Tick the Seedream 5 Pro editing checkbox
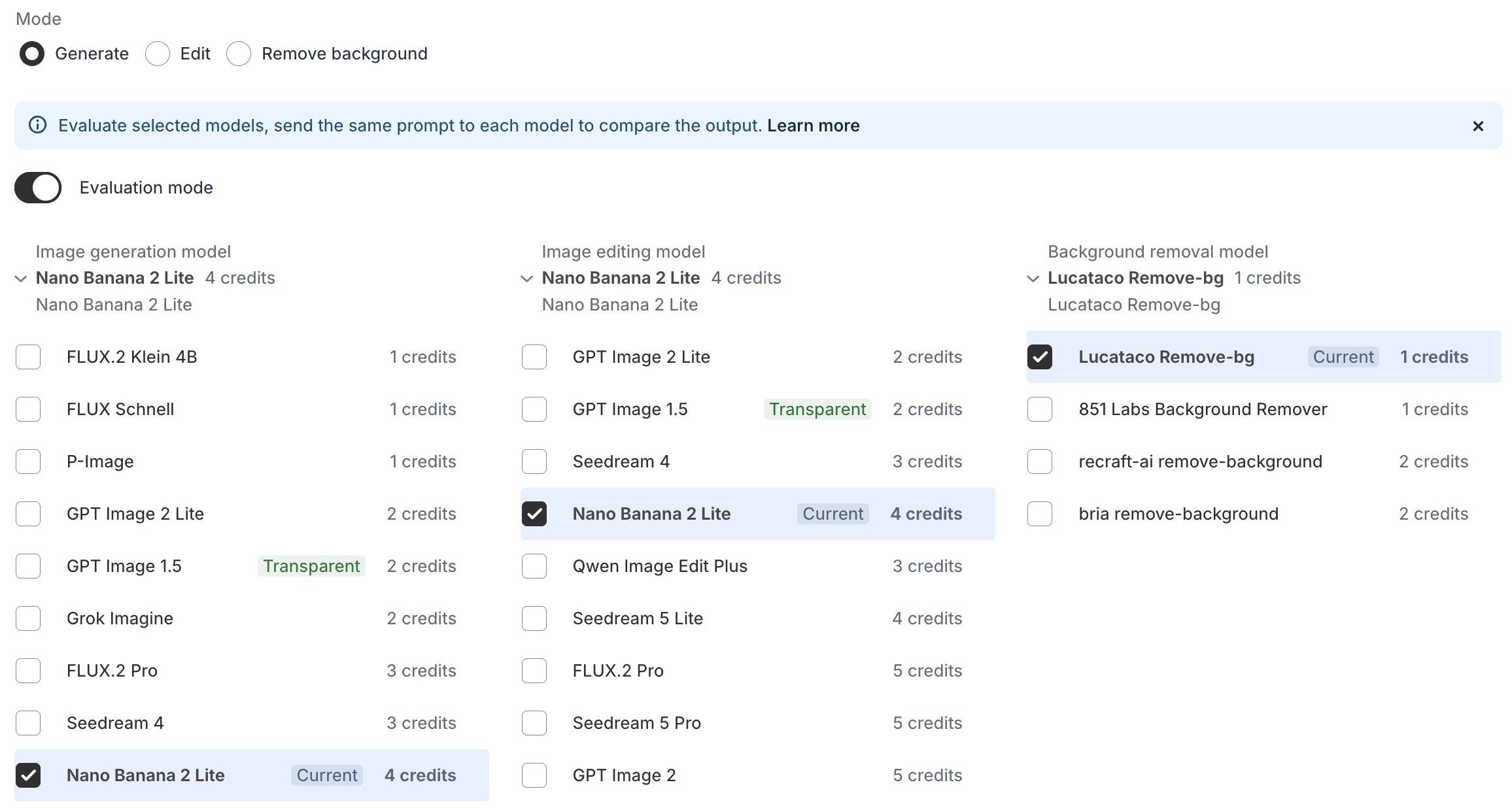This screenshot has width=1512, height=808. [x=534, y=723]
